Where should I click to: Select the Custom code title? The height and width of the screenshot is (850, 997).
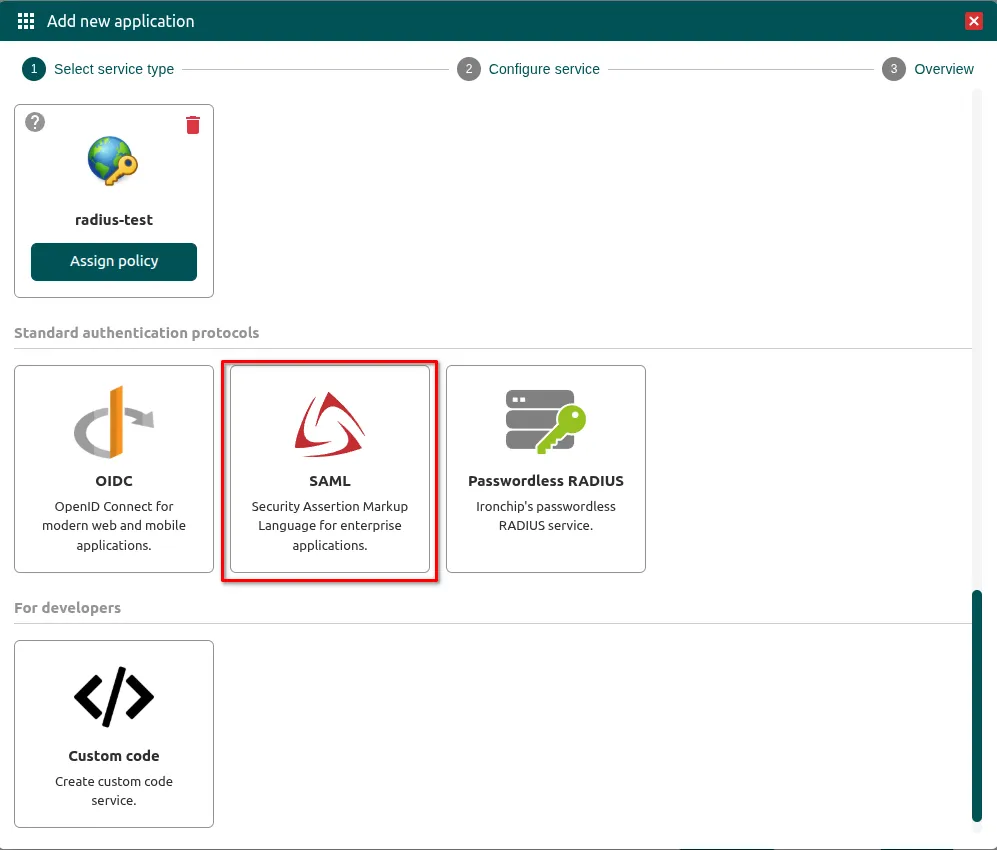point(114,756)
